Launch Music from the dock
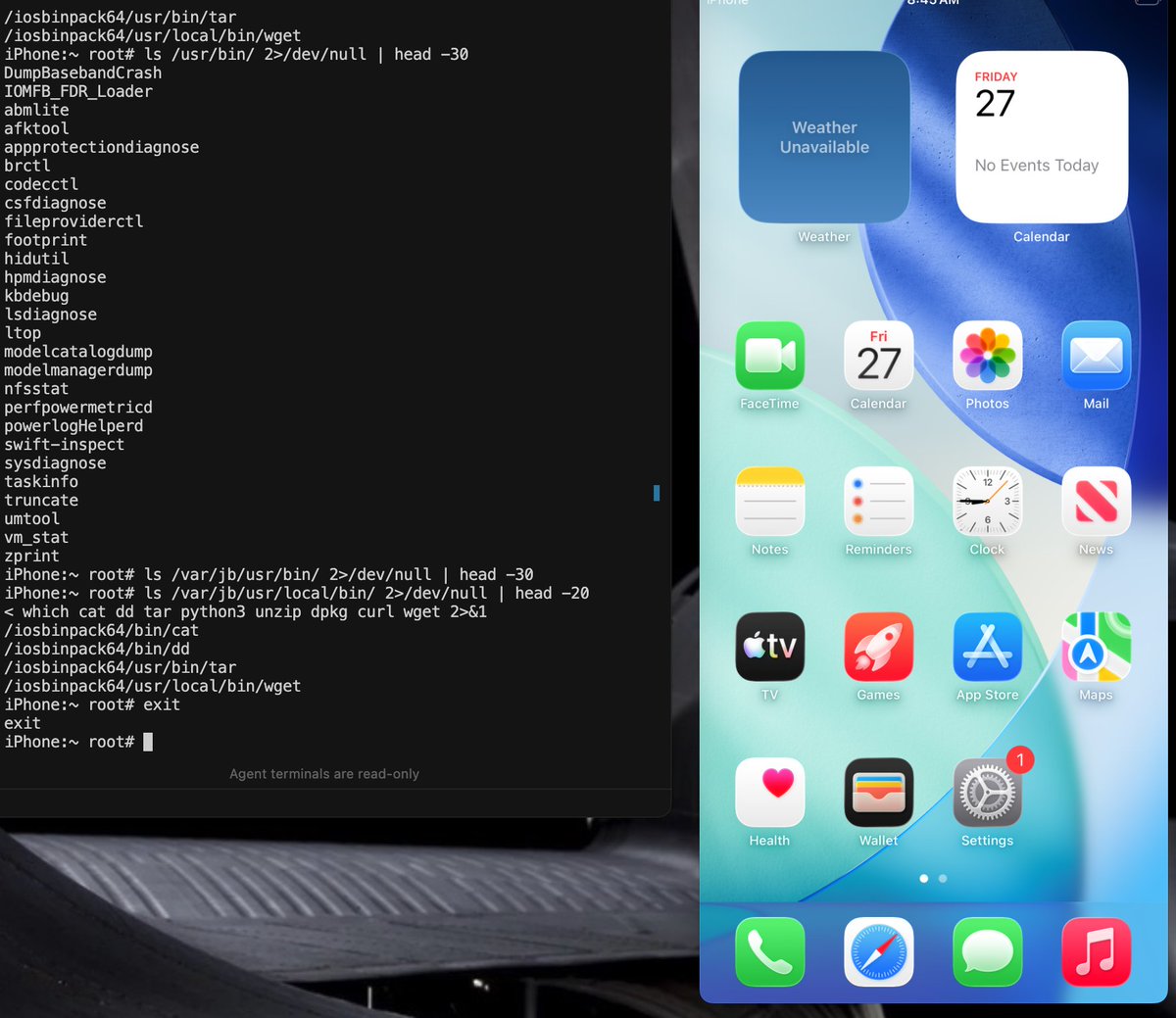The image size is (1176, 1018). point(1097,952)
